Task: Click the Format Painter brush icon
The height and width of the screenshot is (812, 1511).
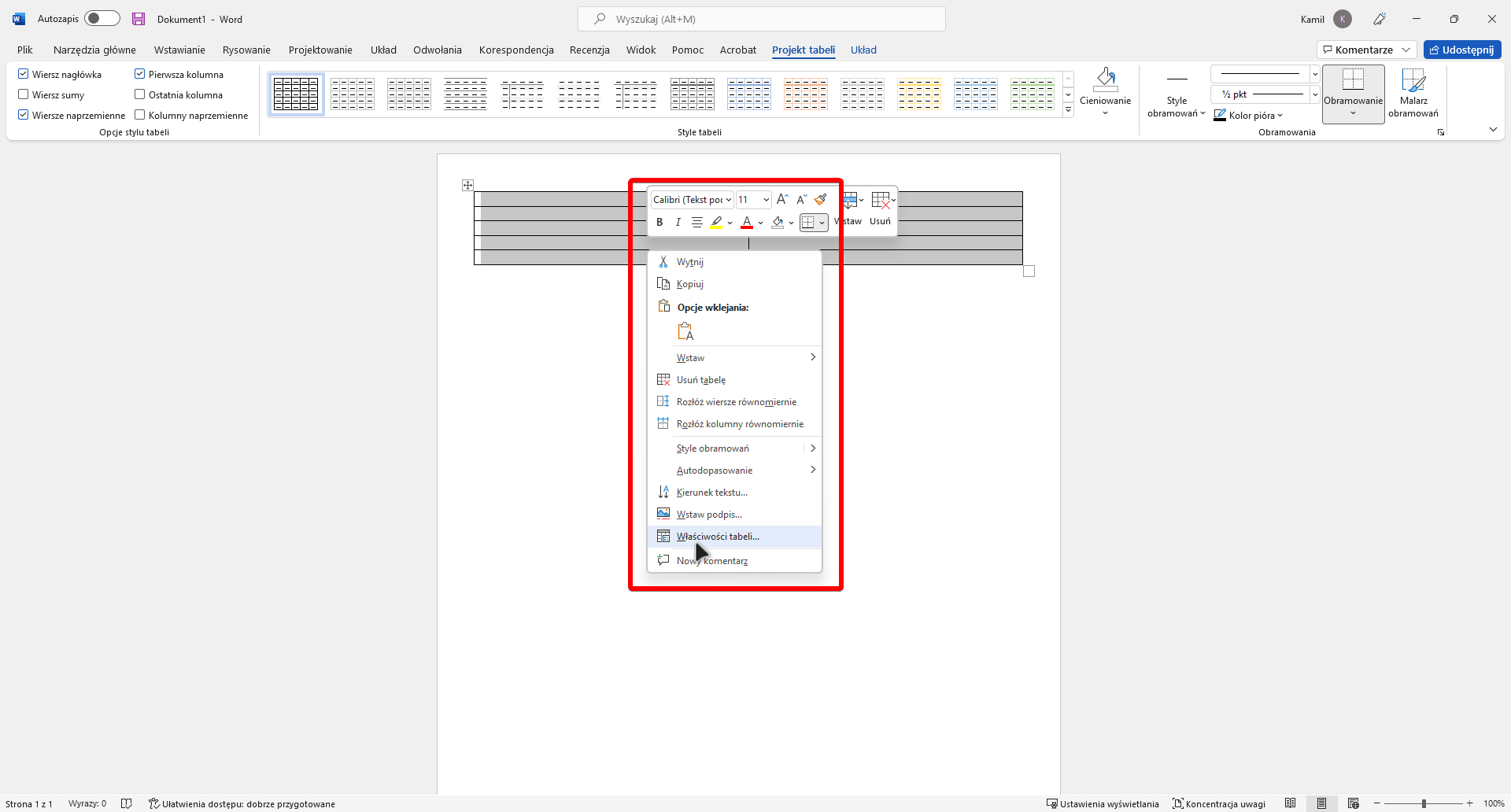Action: (821, 199)
